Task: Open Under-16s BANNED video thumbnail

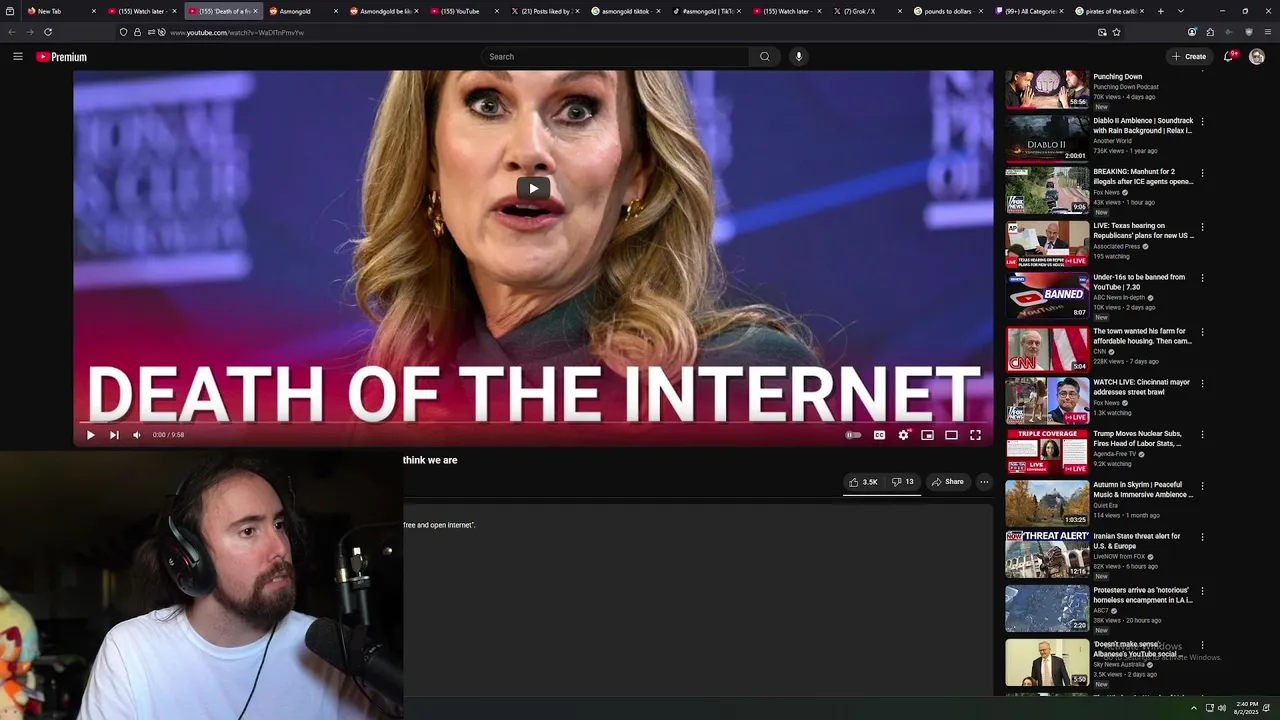Action: (x=1047, y=295)
